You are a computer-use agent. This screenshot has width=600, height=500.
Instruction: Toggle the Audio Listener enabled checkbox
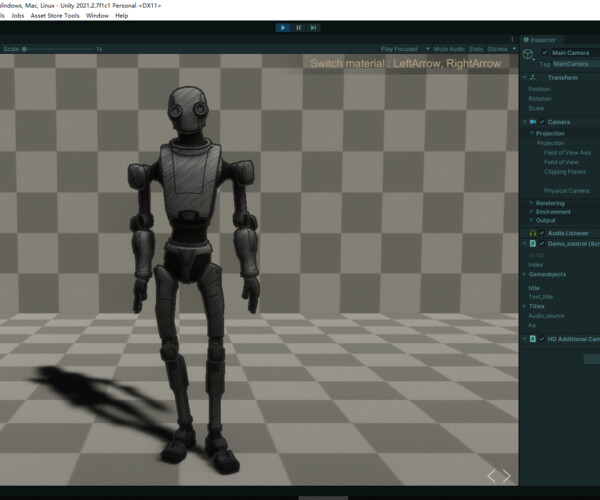point(542,232)
